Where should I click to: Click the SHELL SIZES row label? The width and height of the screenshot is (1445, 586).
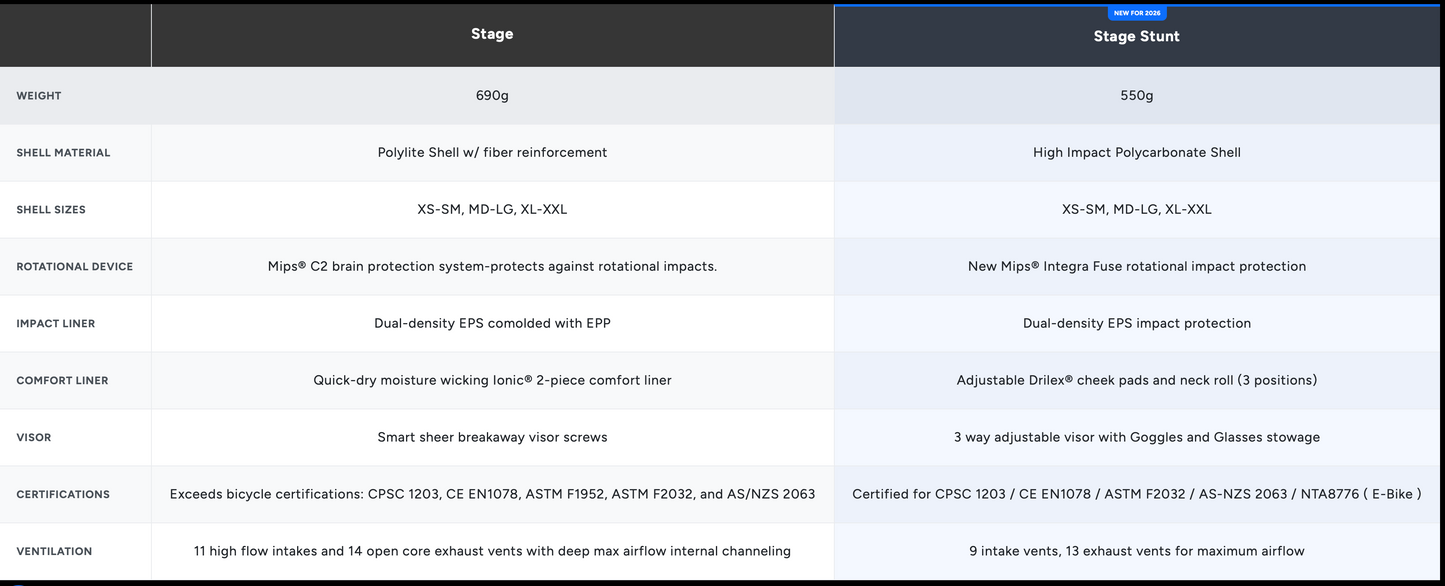51,210
